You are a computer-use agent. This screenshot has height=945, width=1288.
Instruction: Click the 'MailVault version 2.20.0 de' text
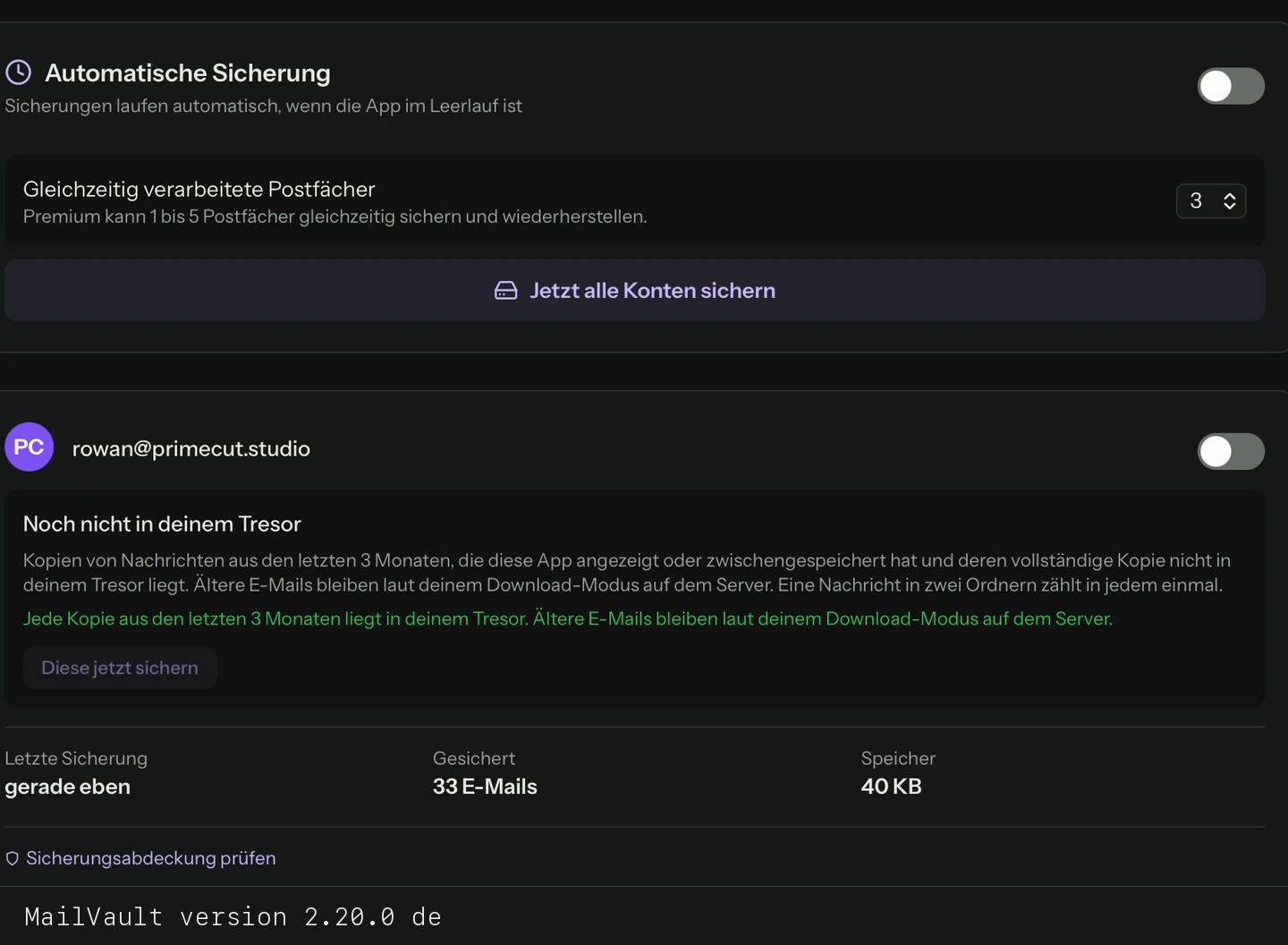pyautogui.click(x=233, y=916)
